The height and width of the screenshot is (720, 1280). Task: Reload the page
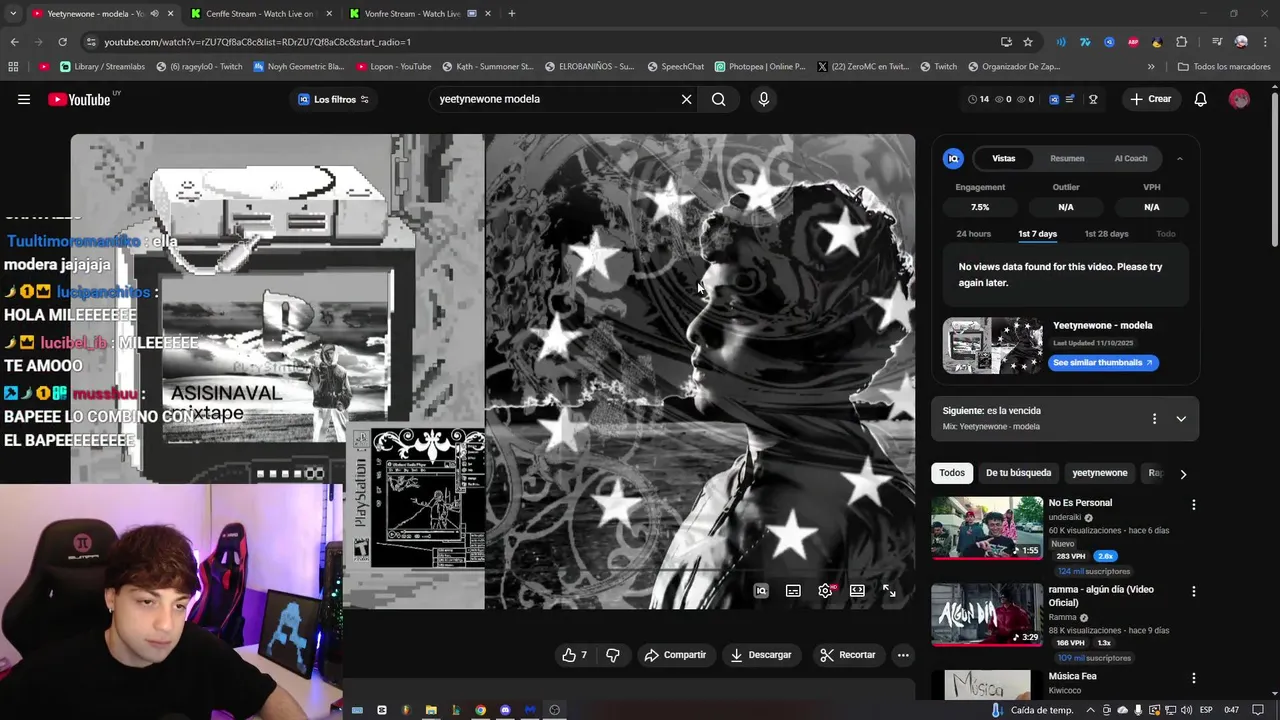(x=62, y=42)
